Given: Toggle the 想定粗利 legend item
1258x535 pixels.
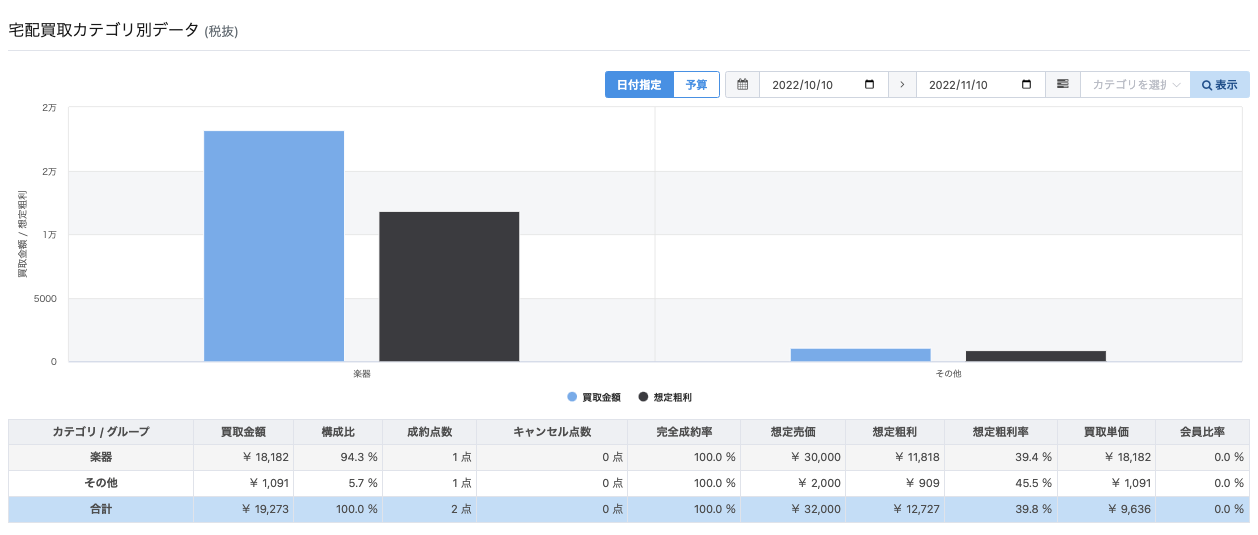Looking at the screenshot, I should click(665, 397).
